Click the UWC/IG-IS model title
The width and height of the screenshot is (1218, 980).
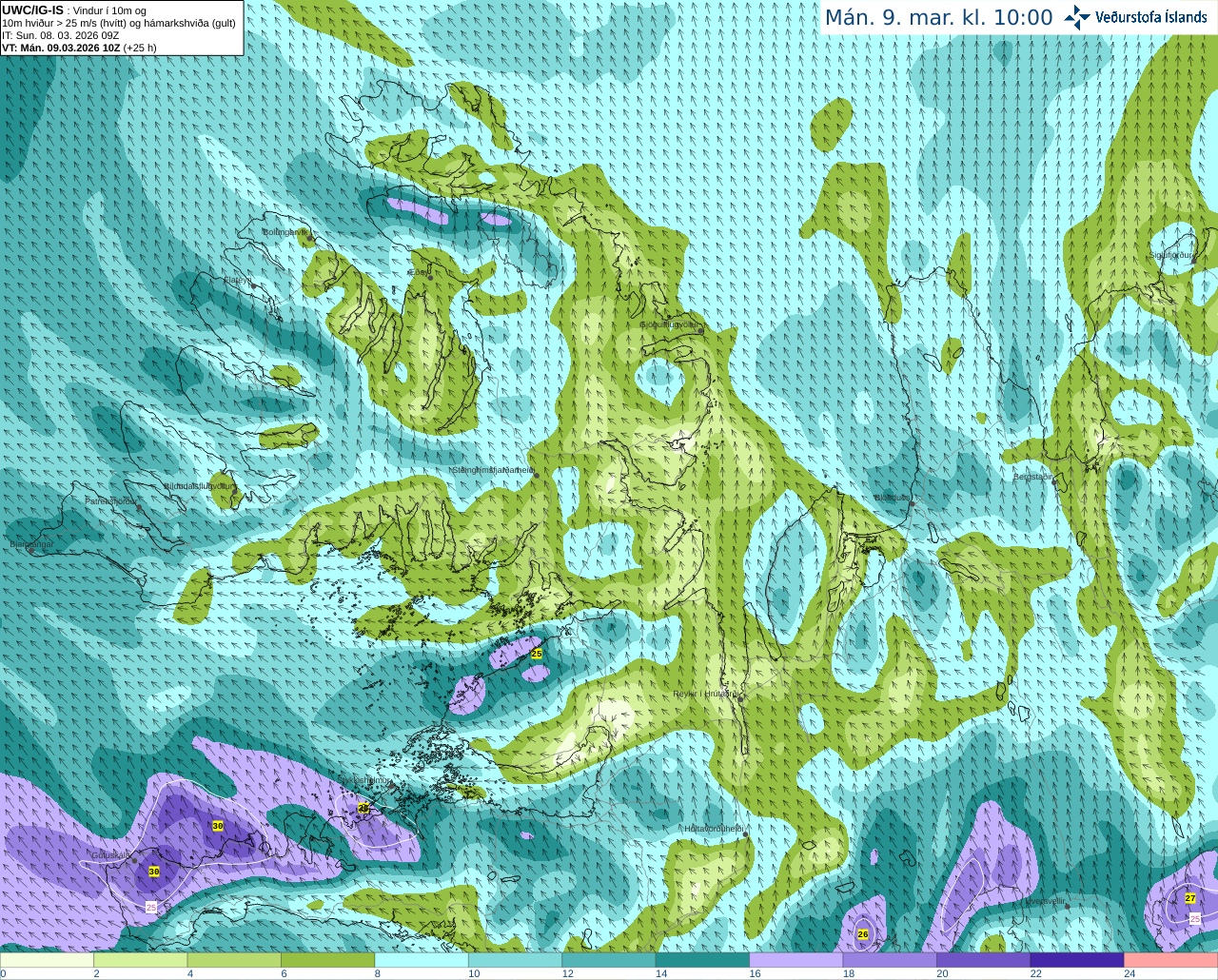point(32,10)
